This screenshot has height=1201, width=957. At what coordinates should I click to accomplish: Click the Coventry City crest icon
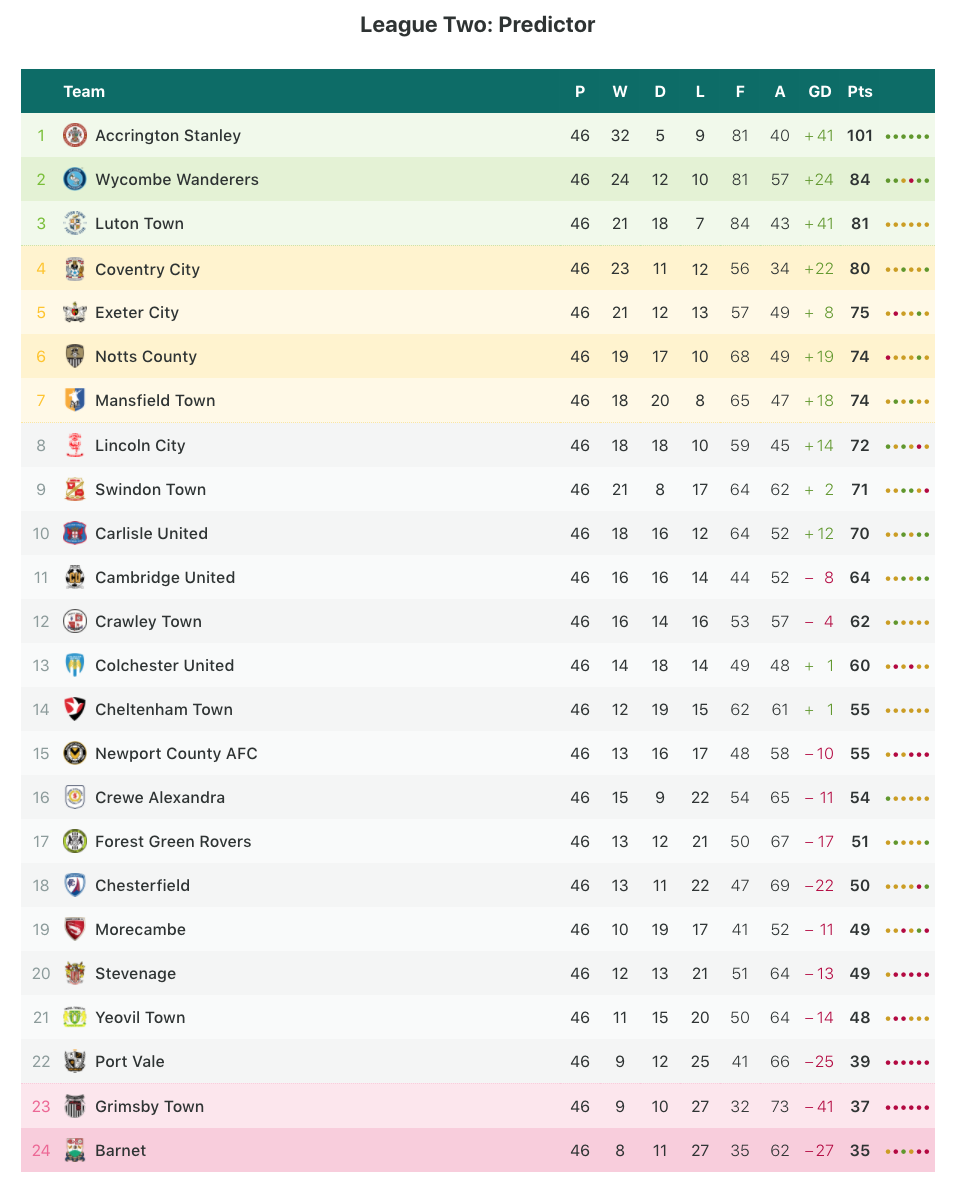tap(75, 269)
